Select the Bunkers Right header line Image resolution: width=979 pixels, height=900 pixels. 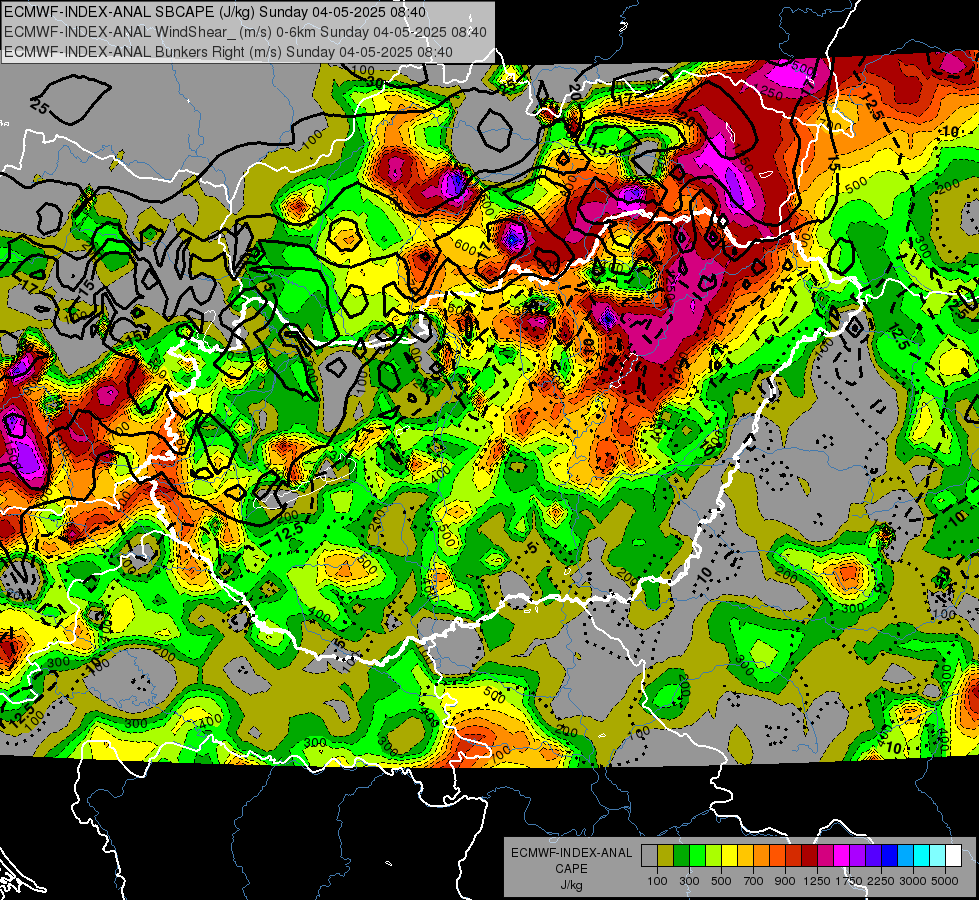pyautogui.click(x=229, y=51)
